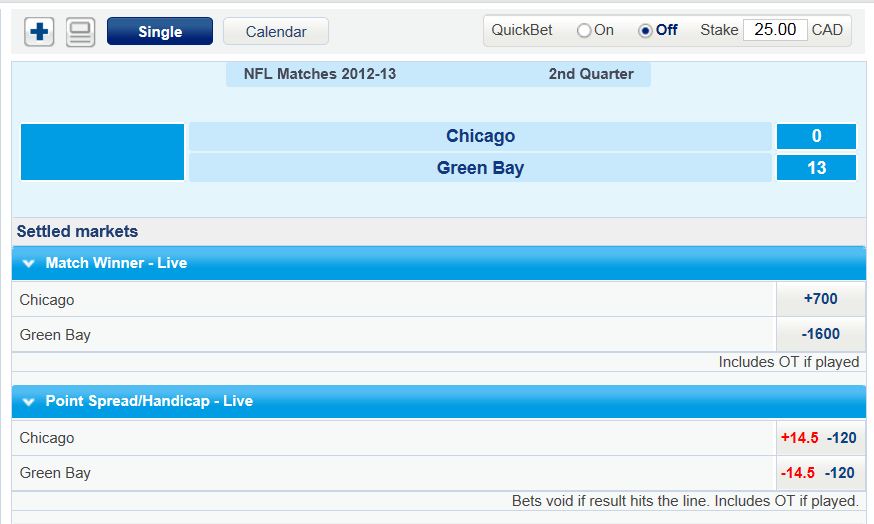Bet on Chicago at +700 odds
Image resolution: width=874 pixels, height=524 pixels.
point(820,299)
